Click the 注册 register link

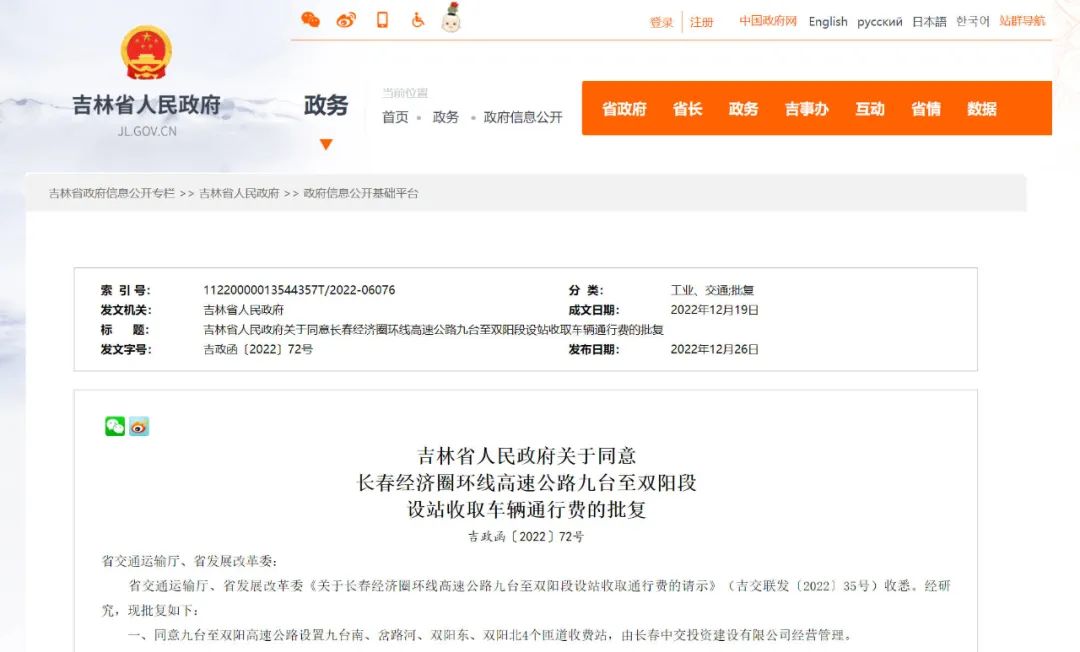(701, 22)
